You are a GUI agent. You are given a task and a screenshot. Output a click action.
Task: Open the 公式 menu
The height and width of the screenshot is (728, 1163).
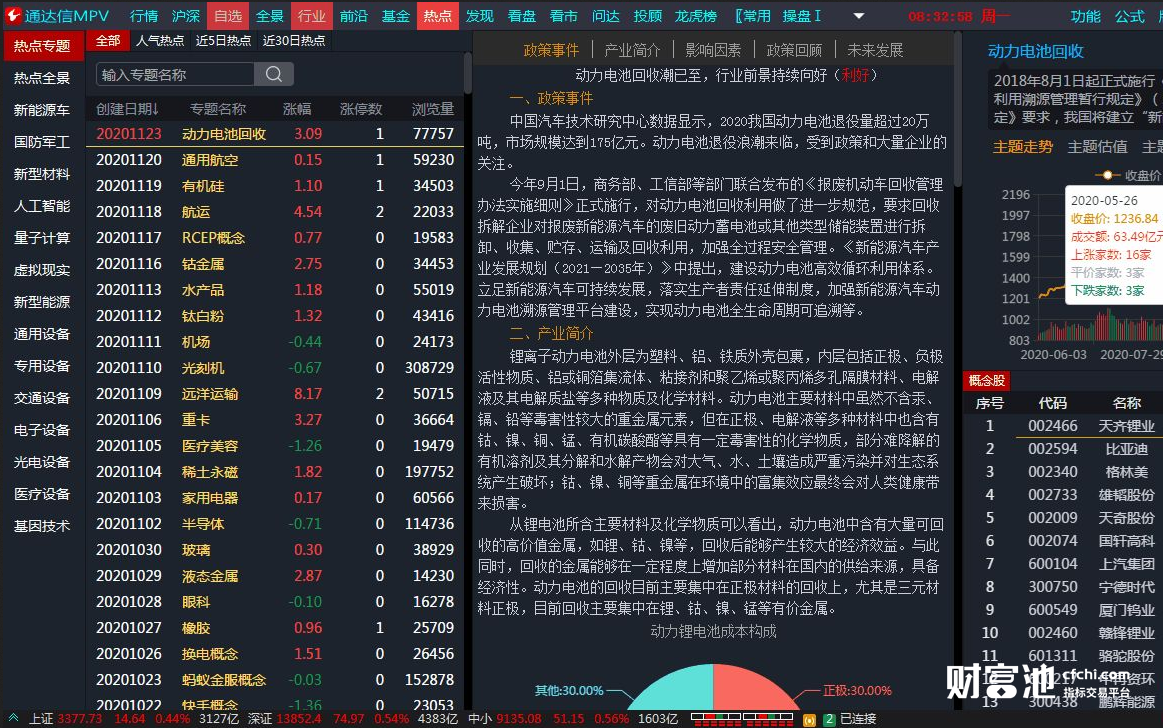[x=1130, y=16]
